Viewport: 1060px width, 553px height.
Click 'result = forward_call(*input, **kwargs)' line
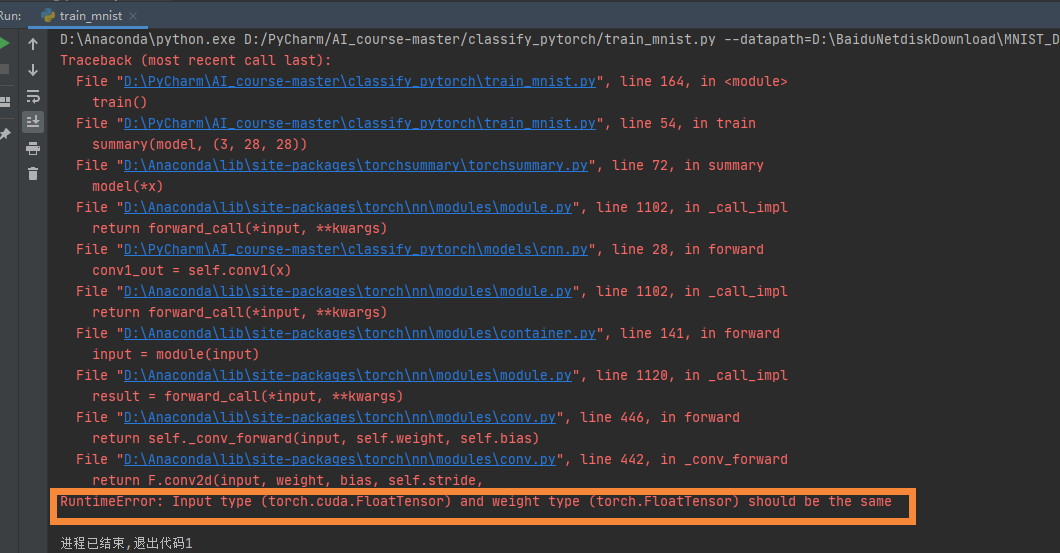pyautogui.click(x=247, y=395)
